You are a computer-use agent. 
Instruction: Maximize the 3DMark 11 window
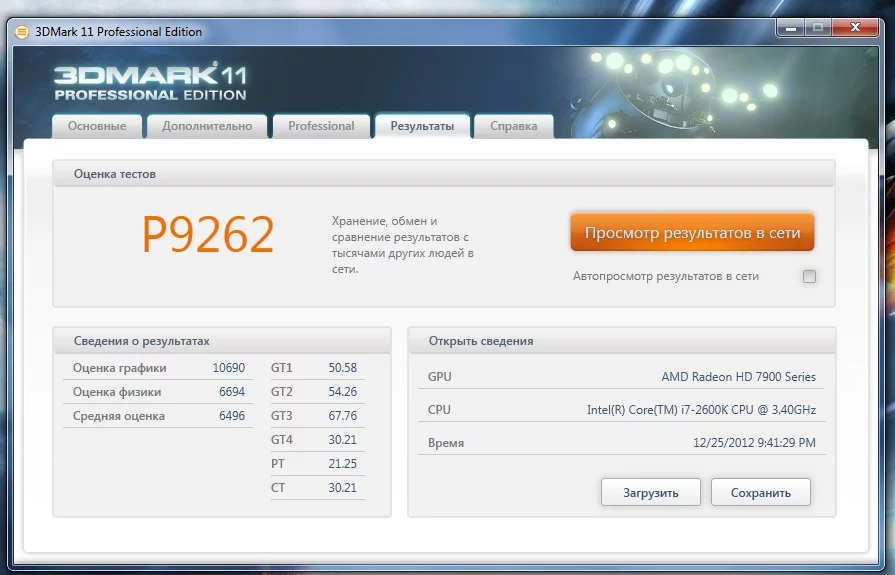coord(818,28)
